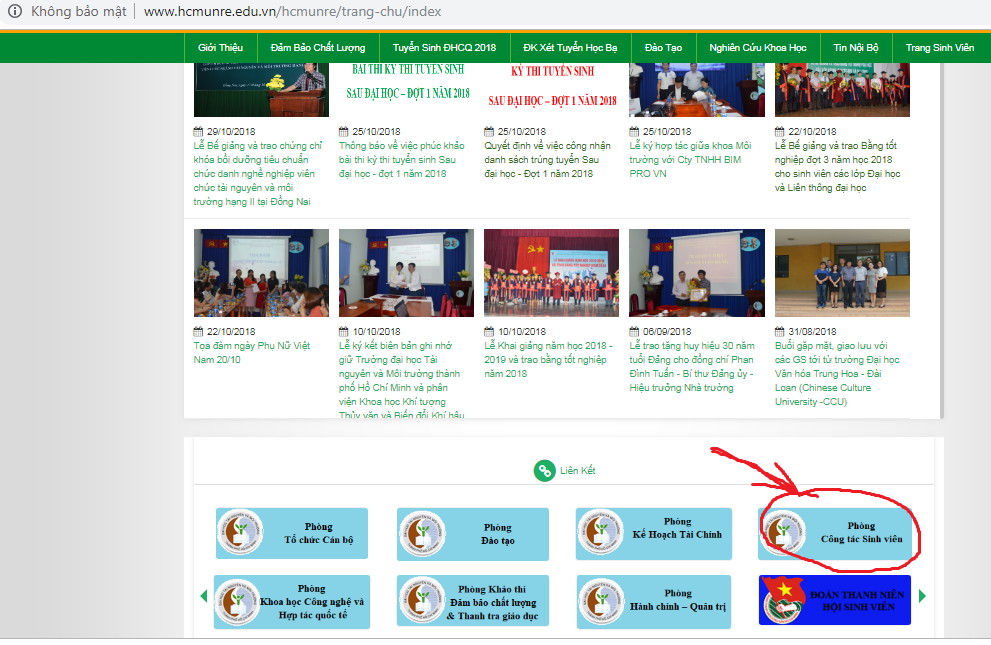The image size is (991, 645).
Task: Click the Đoàn Thanh Niên Hội Sinh Viên banner
Action: pyautogui.click(x=835, y=600)
